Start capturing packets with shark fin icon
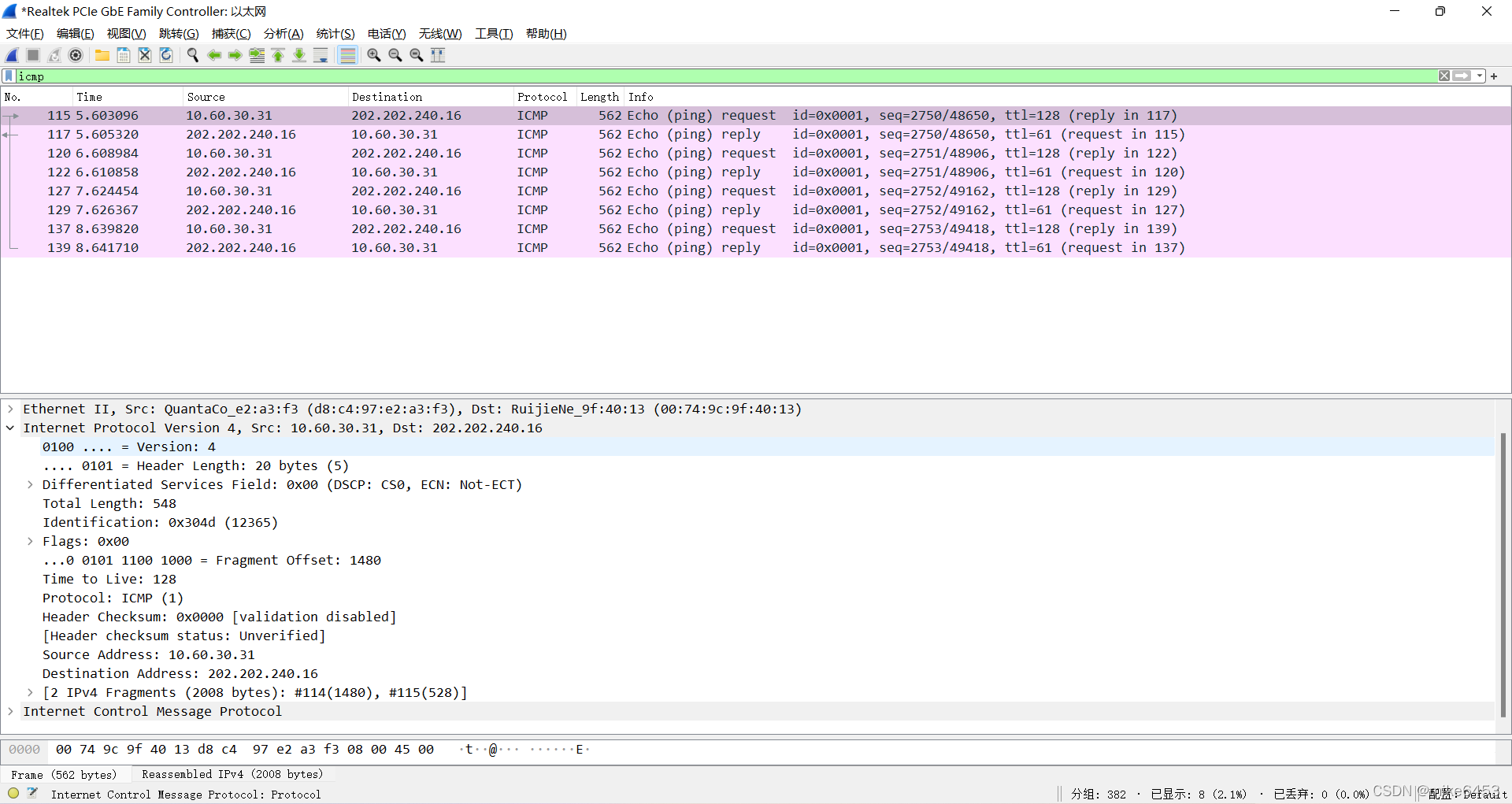 click(12, 55)
